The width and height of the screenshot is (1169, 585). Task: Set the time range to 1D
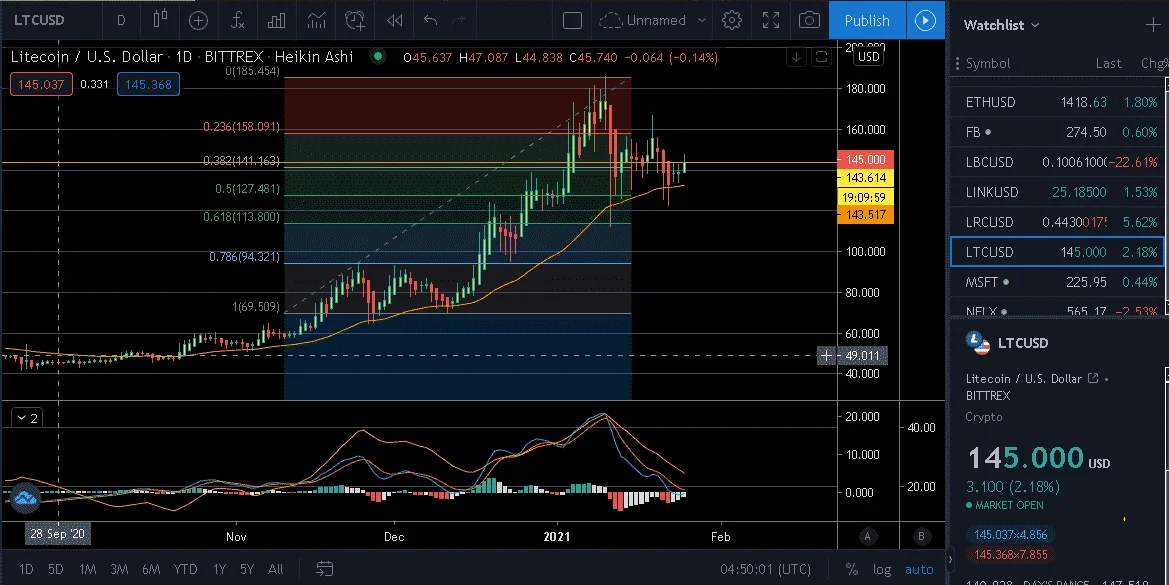26,569
